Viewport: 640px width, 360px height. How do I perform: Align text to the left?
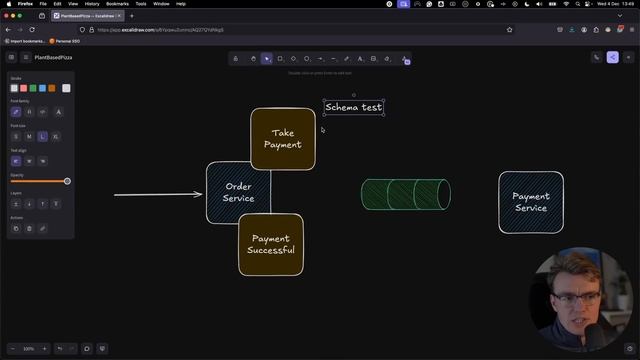click(x=16, y=161)
